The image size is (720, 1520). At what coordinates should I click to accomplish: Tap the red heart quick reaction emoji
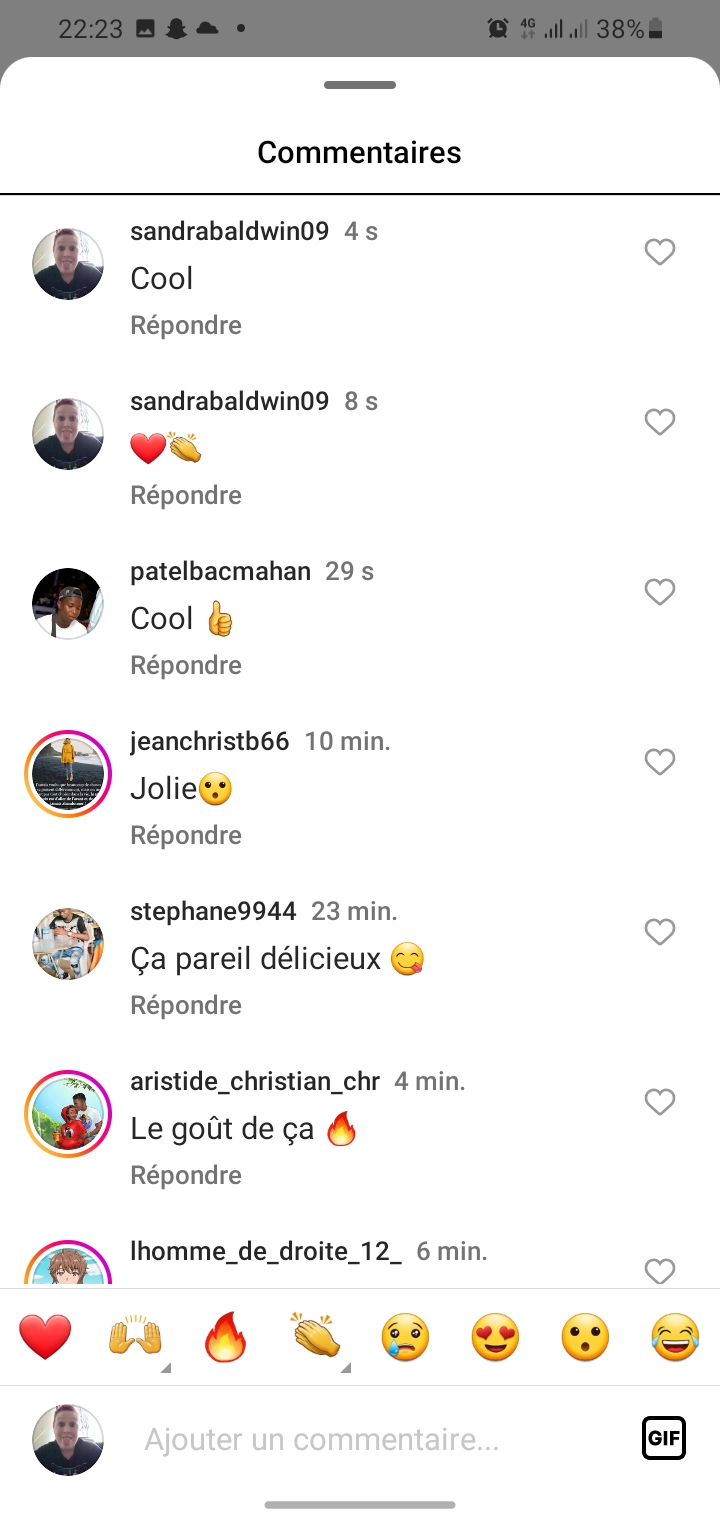(45, 1337)
